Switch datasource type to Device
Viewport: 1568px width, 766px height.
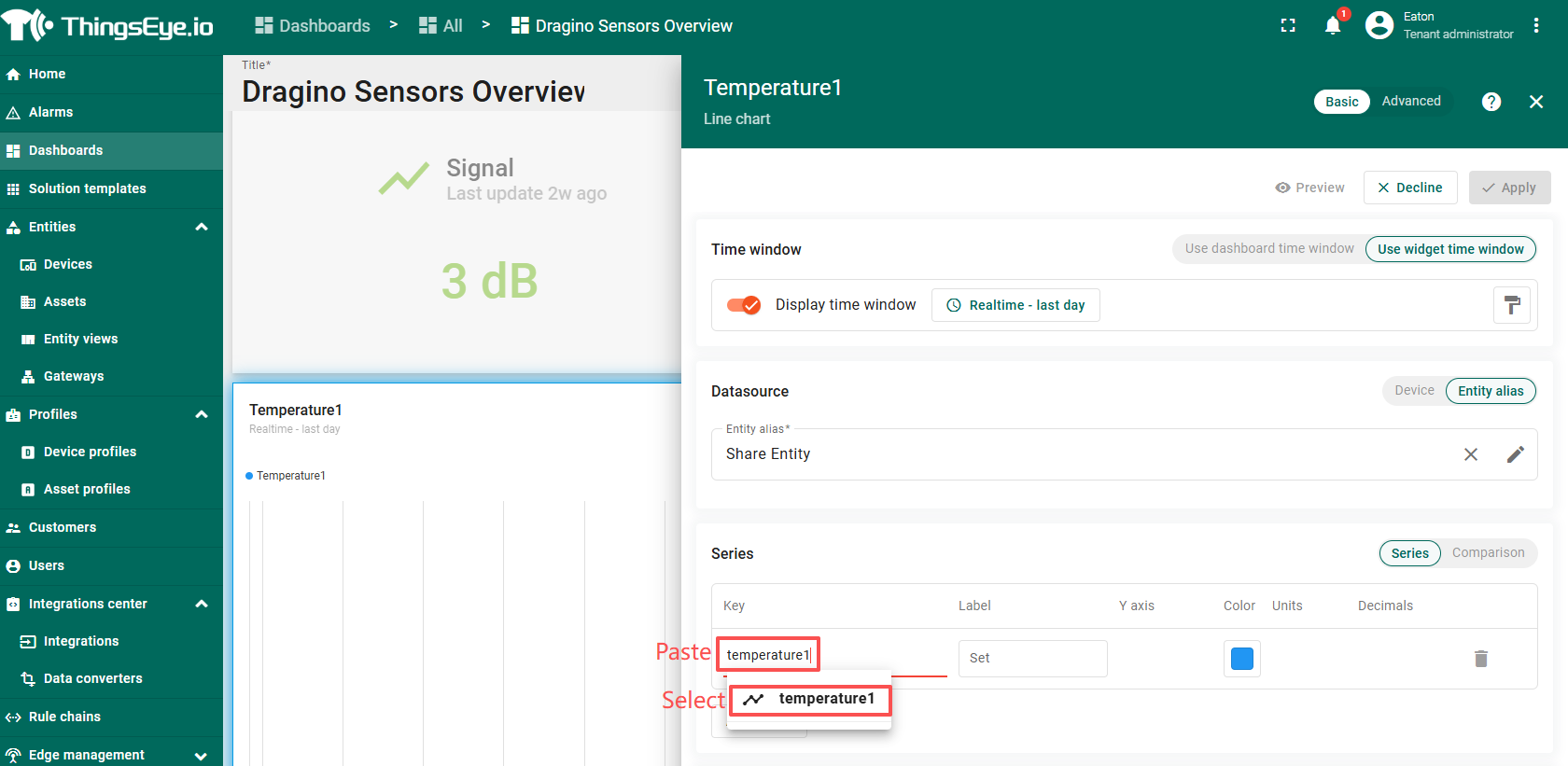point(1414,391)
